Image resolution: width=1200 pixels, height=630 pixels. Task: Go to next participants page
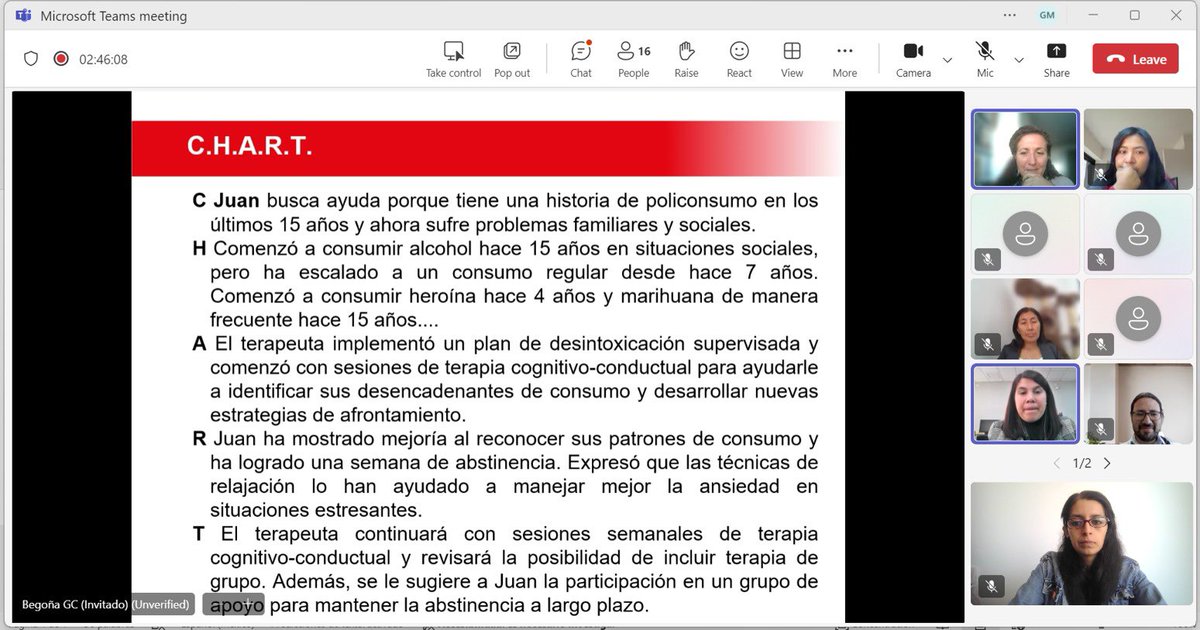coord(1107,463)
